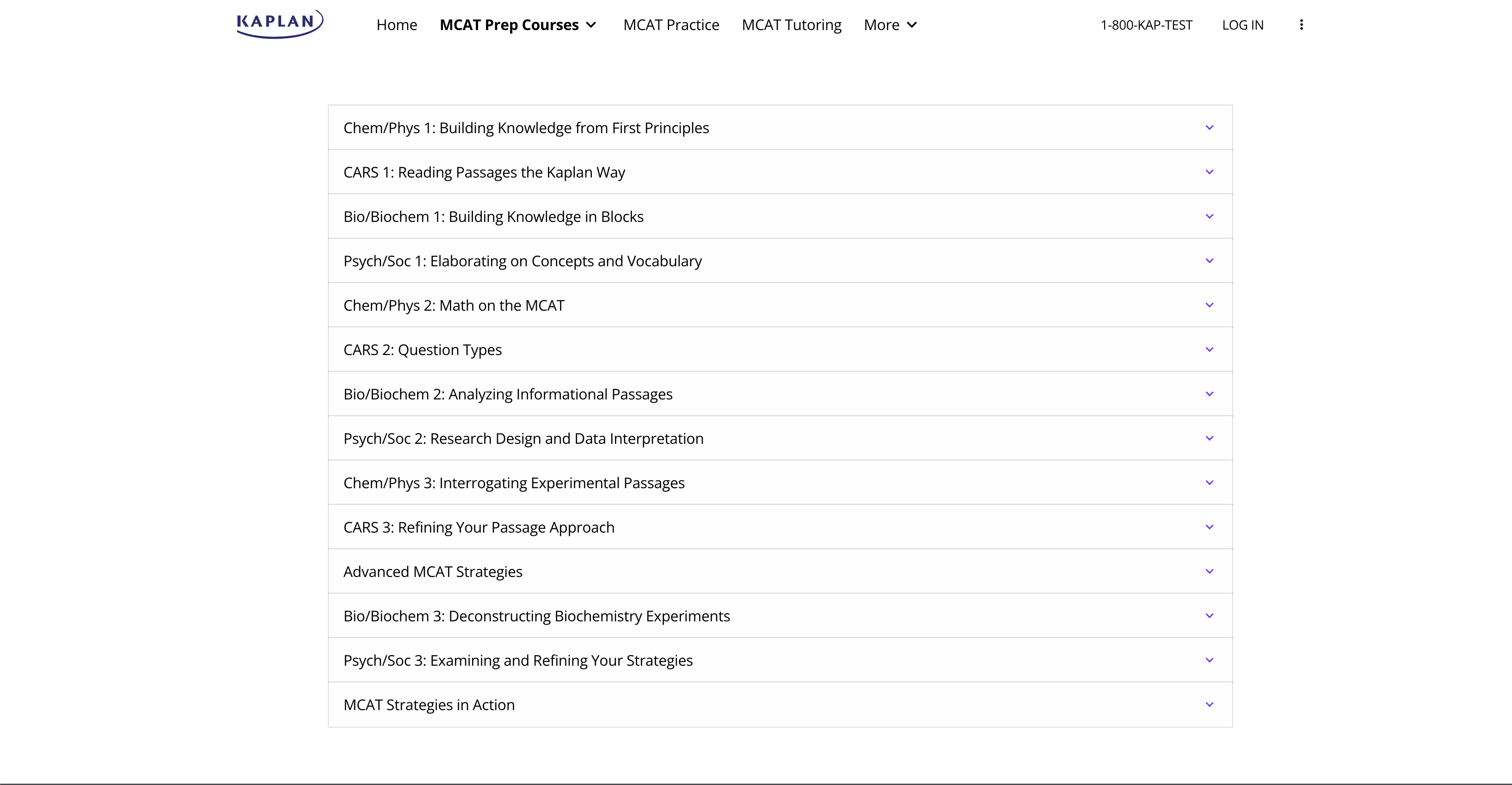The image size is (1512, 785).
Task: Open the Home menu item
Action: (x=397, y=25)
